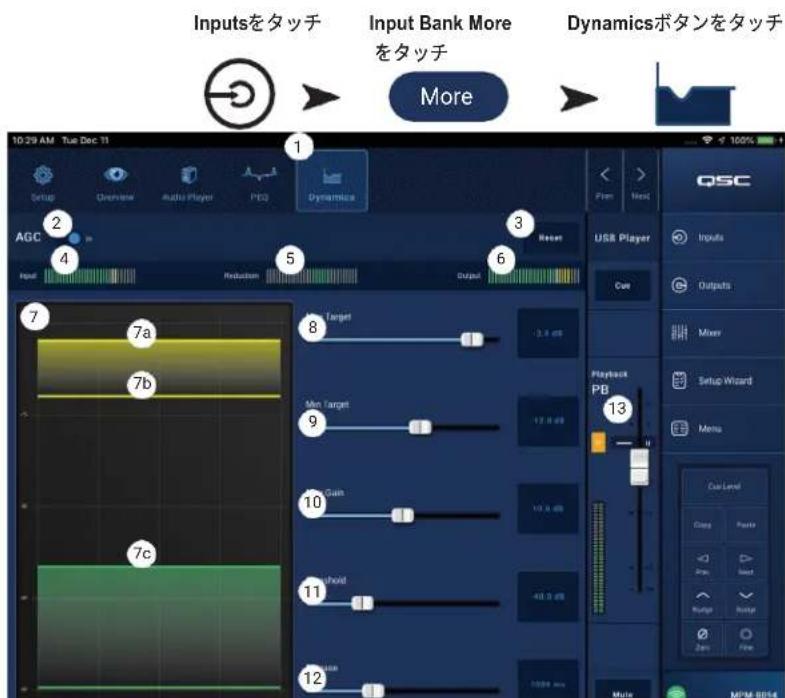Screen dimensions: 785x698
Task: Click the Min Target slider handle
Action: tap(420, 427)
